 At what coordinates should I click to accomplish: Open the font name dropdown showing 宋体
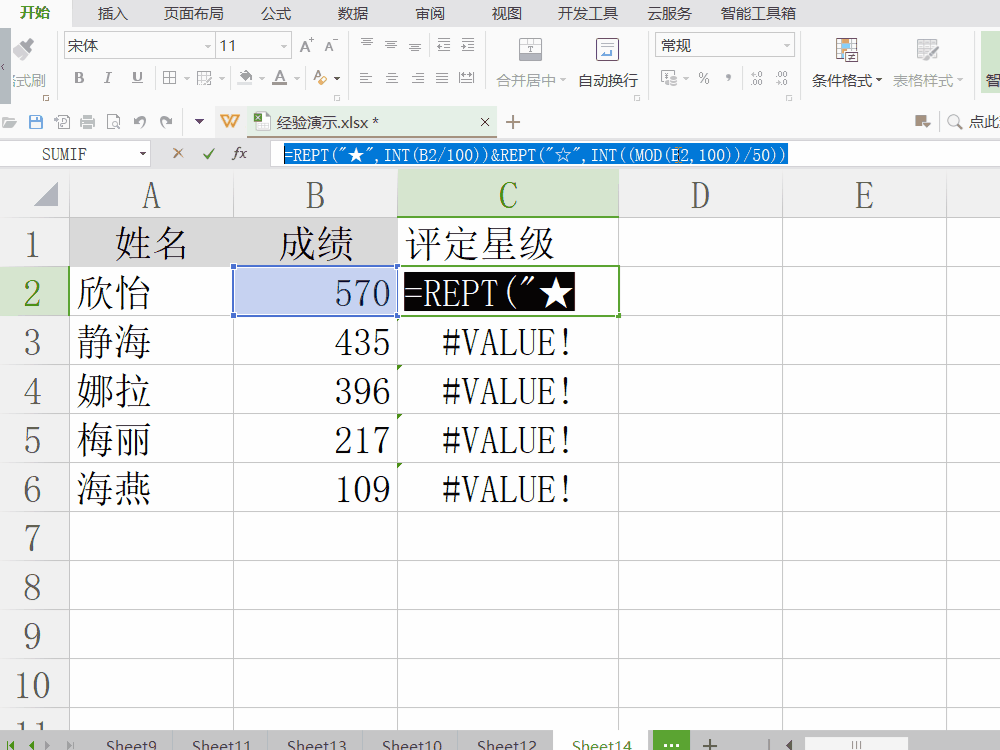pos(208,46)
